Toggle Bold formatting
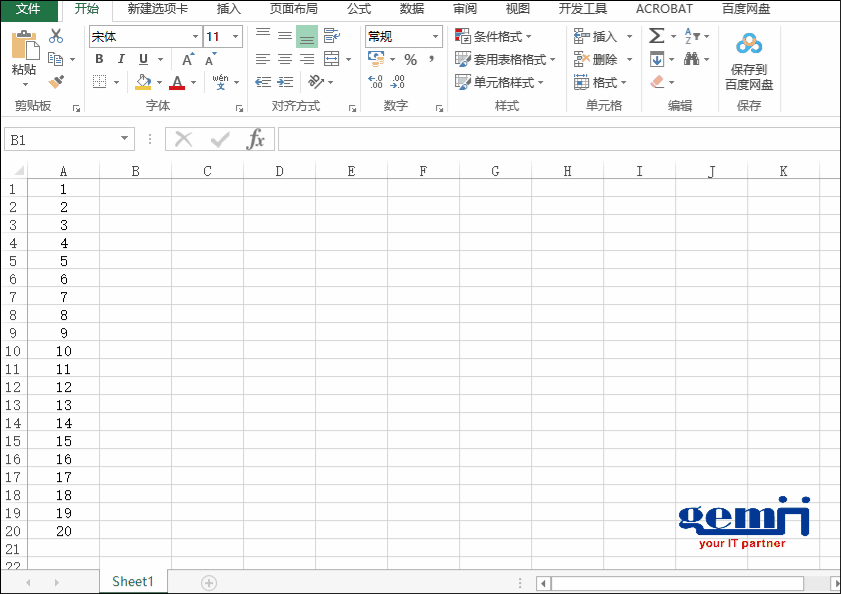Screen dimensions: 841x594 99,59
